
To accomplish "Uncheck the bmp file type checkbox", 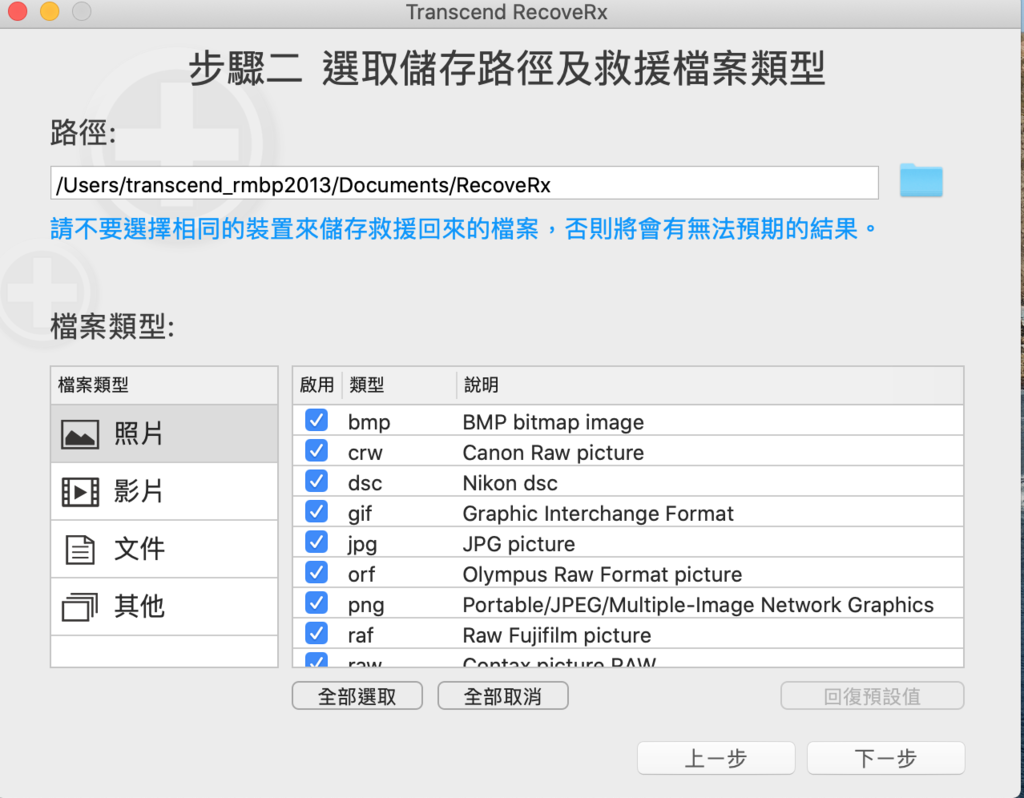I will pos(317,420).
